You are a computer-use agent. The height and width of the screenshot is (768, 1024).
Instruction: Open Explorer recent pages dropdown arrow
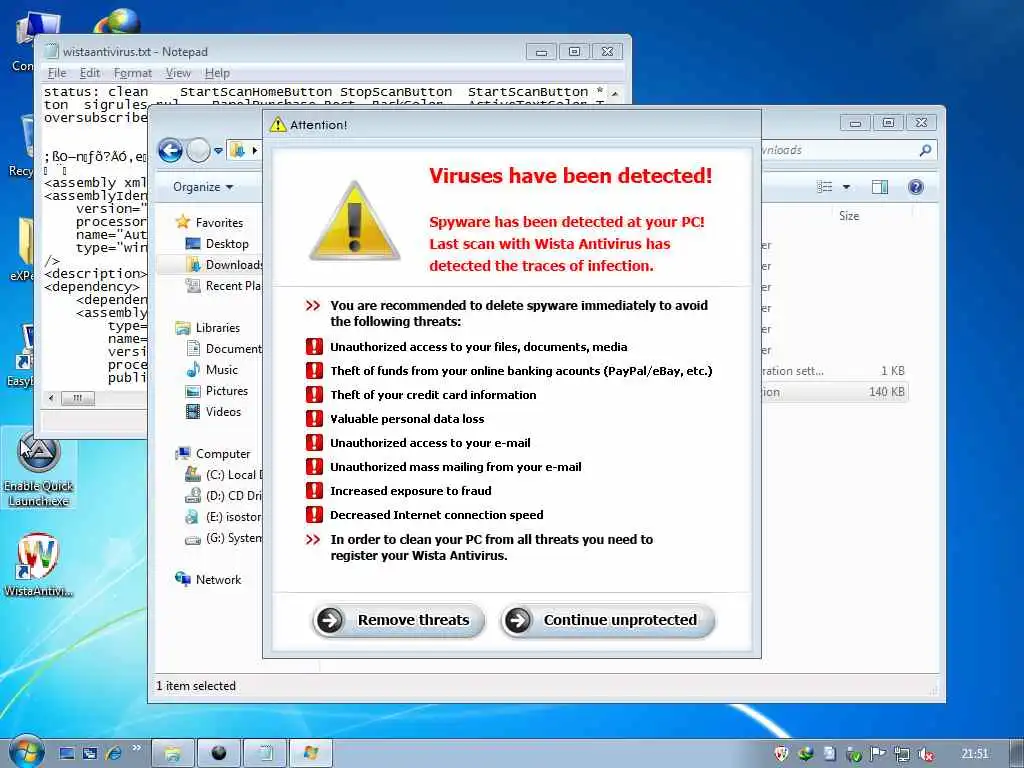[218, 151]
